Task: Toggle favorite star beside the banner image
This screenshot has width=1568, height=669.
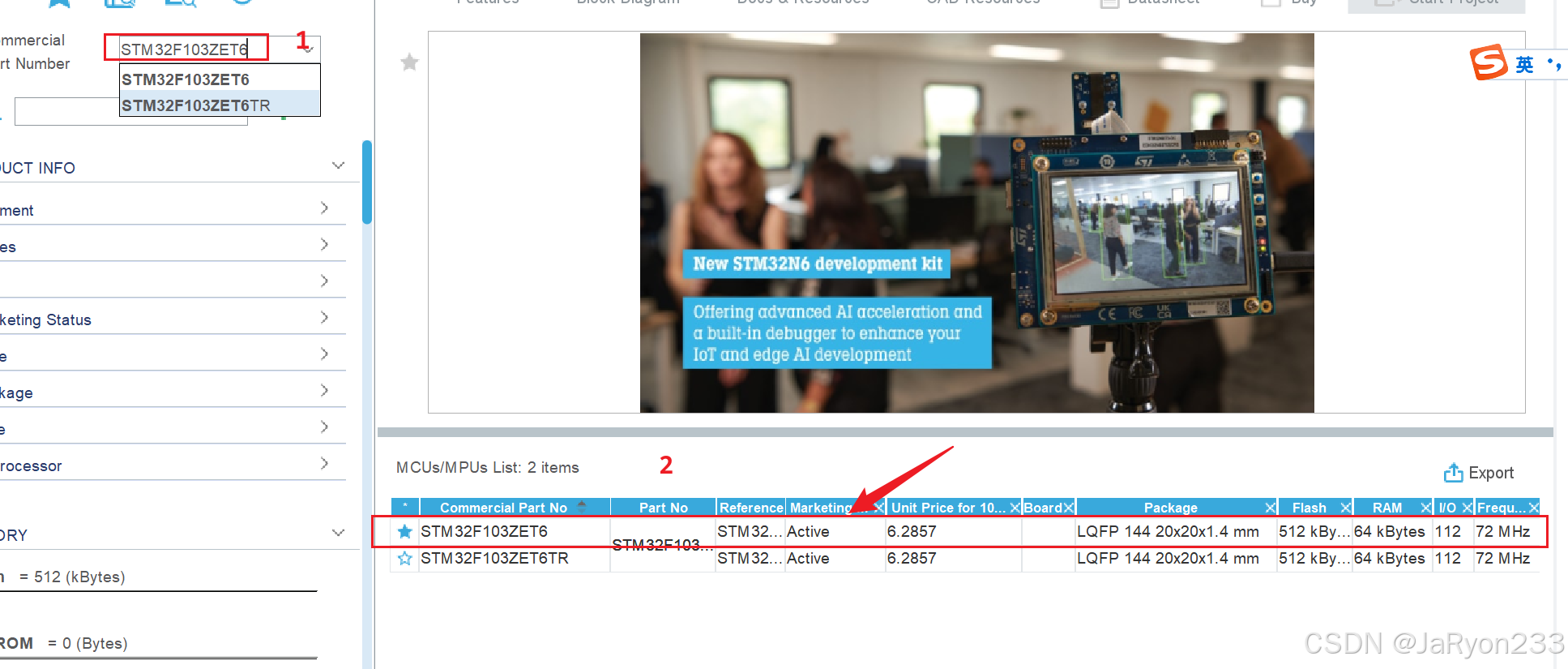Action: (409, 62)
